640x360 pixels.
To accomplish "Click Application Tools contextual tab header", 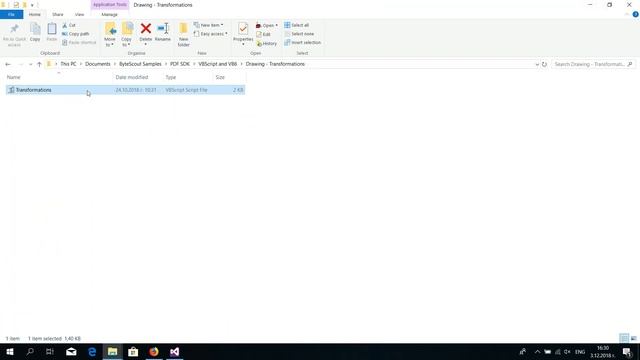I will pos(109,5).
